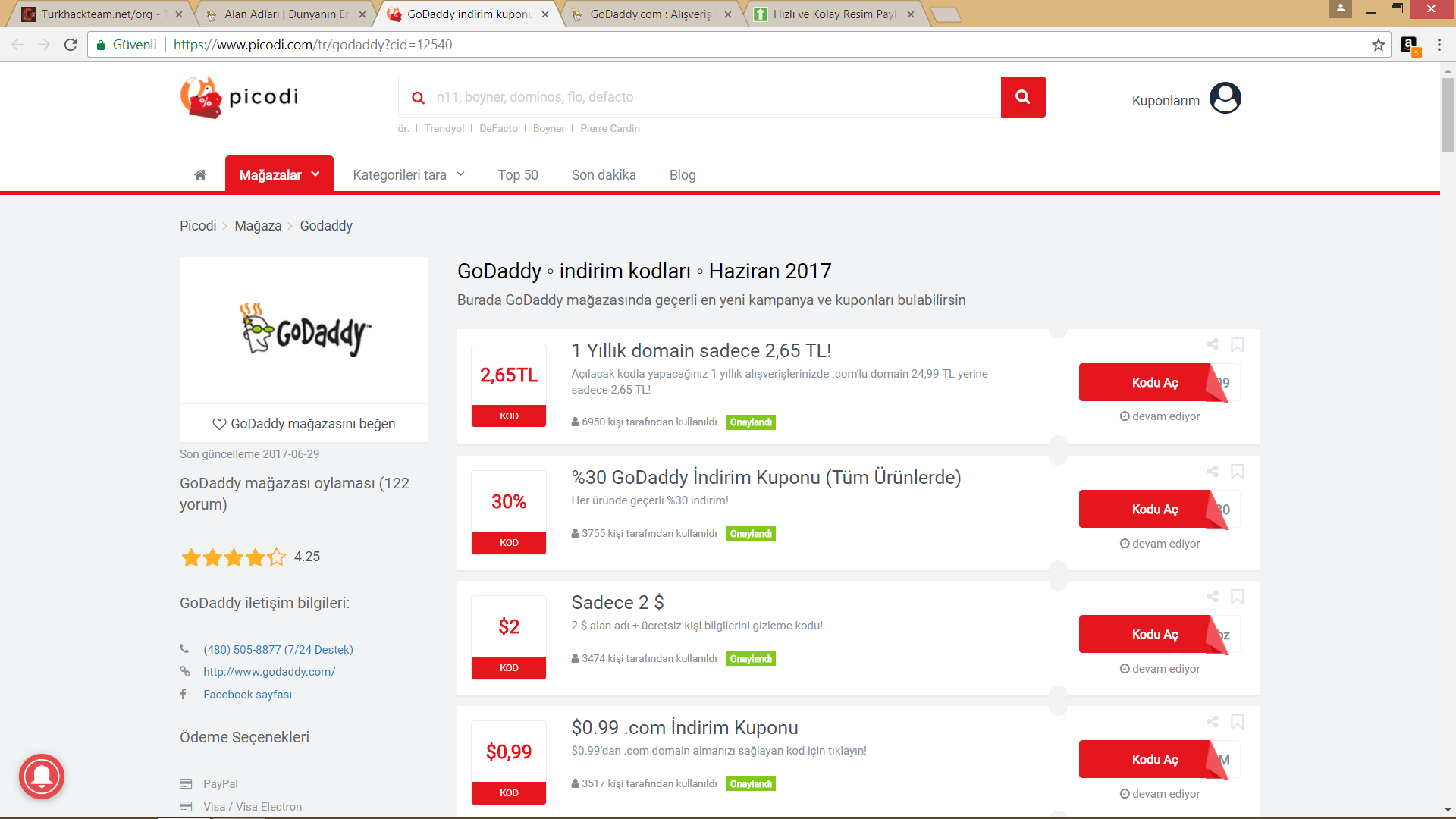Expand the Kategorileri tara dropdown
The height and width of the screenshot is (819, 1456).
click(x=409, y=175)
